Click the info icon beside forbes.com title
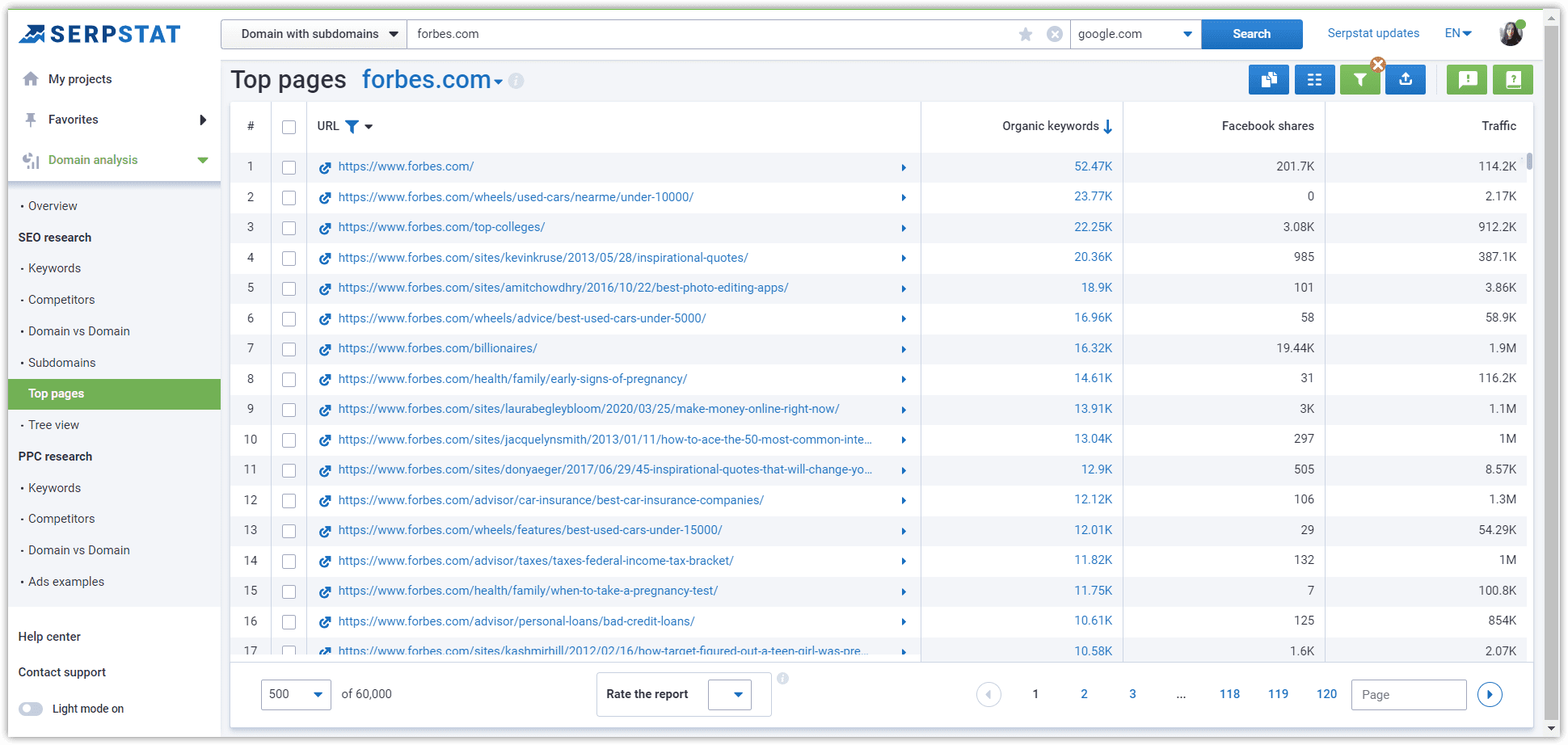 (x=516, y=81)
